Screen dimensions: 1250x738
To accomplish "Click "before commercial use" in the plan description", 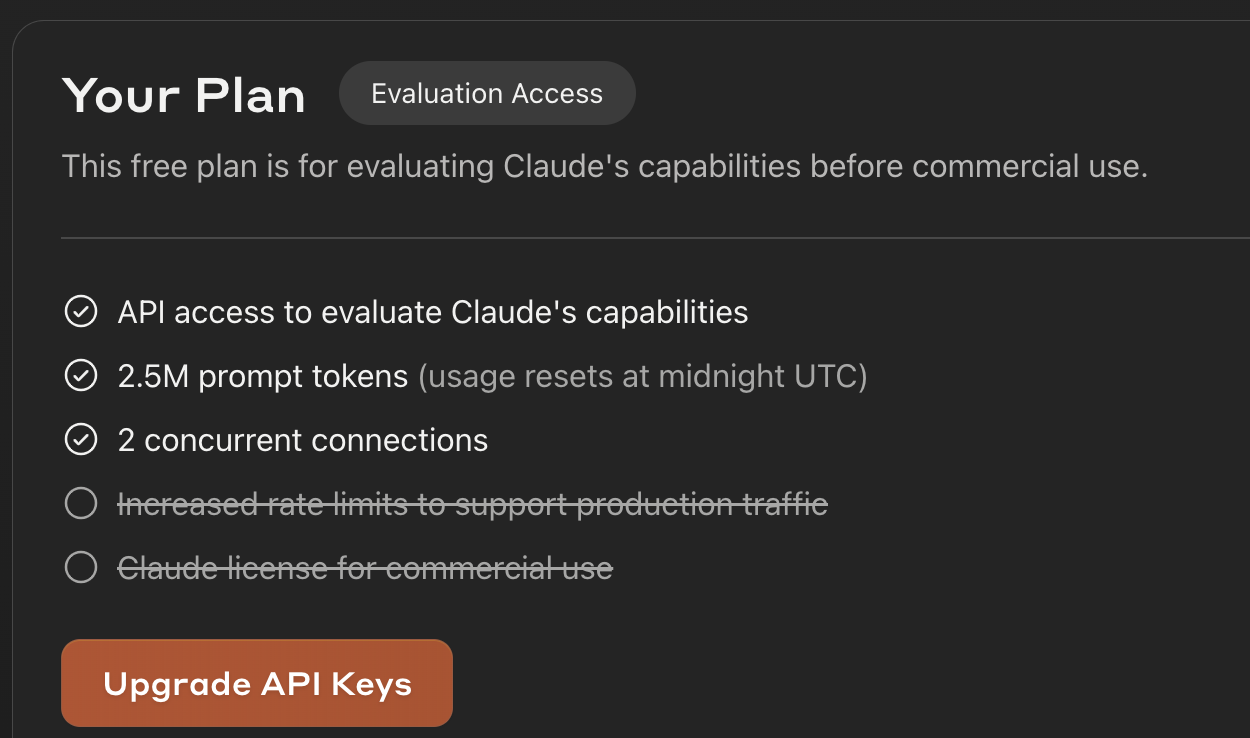I will coord(979,166).
